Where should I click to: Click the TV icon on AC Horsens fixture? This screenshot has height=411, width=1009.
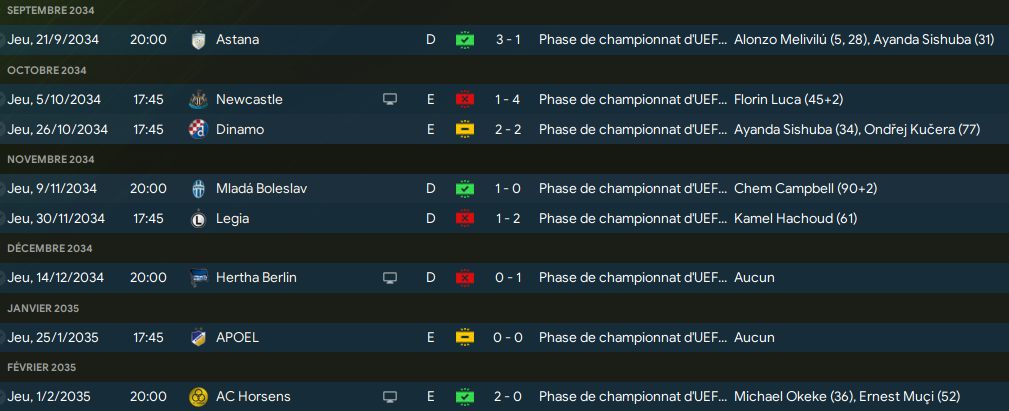pyautogui.click(x=390, y=397)
